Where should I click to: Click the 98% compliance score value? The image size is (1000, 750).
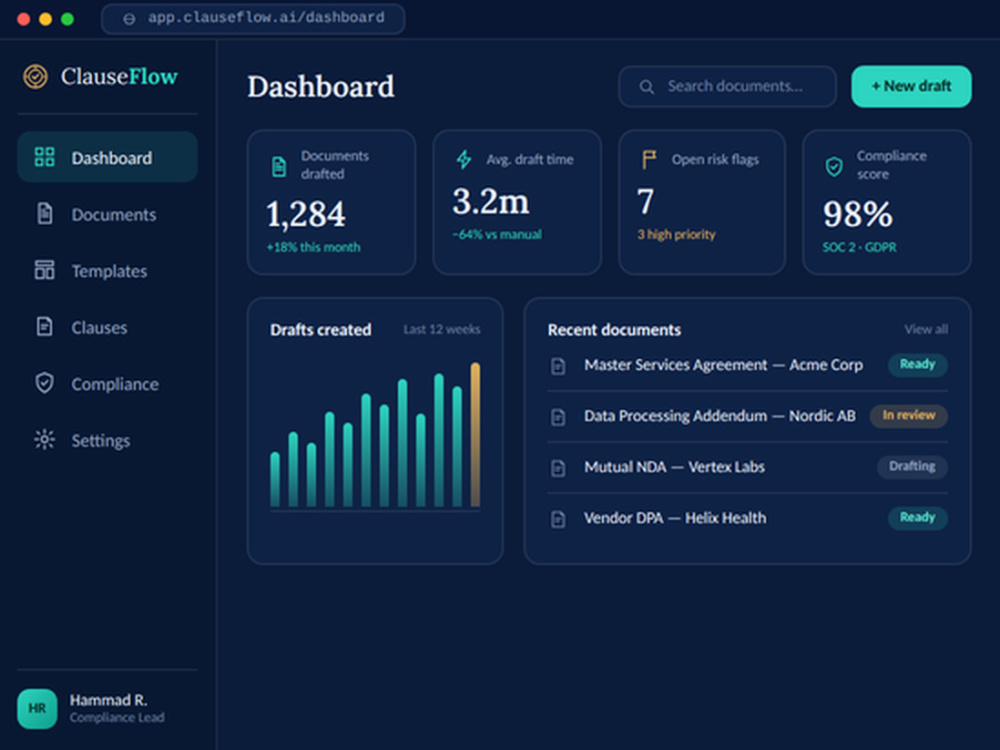coord(858,214)
